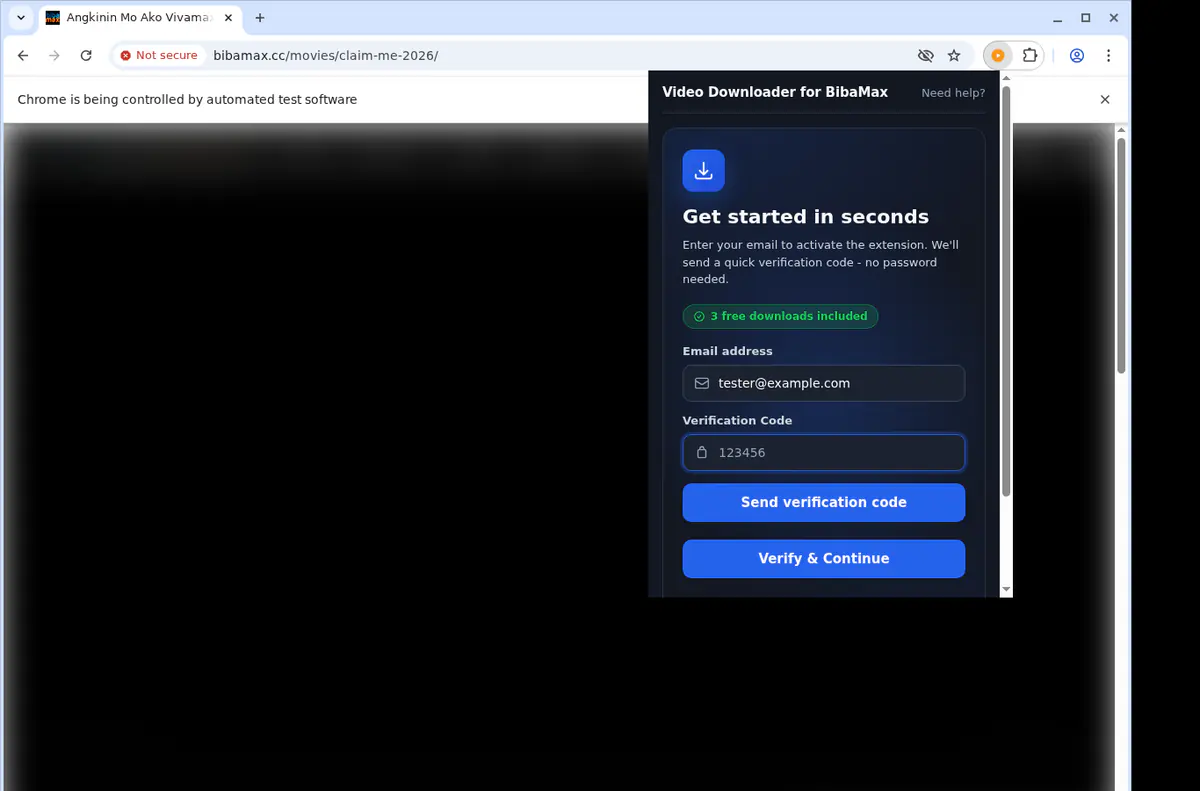
Task: Open the Extensions puzzle-piece menu
Action: 1029,56
